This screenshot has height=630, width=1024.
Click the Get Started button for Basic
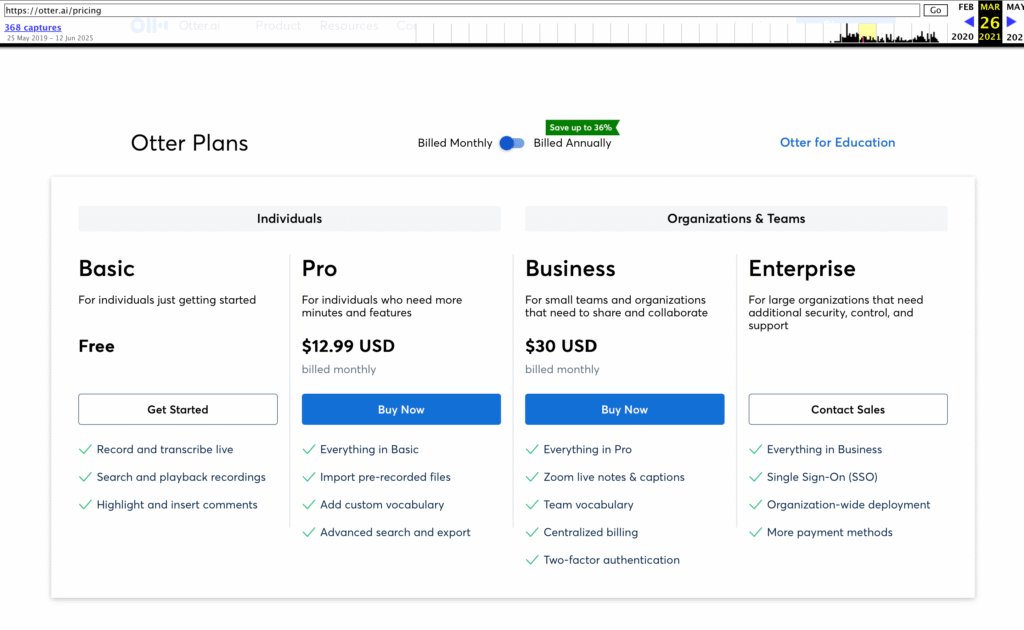pyautogui.click(x=178, y=409)
